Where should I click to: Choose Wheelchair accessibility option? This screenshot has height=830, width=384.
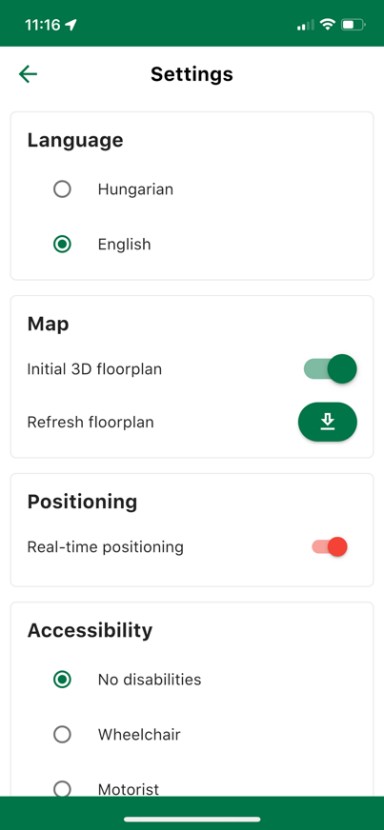(62, 734)
